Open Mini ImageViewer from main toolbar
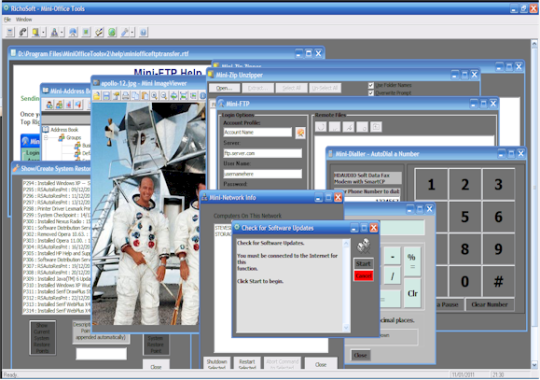This screenshot has width=540, height=380. [86, 32]
